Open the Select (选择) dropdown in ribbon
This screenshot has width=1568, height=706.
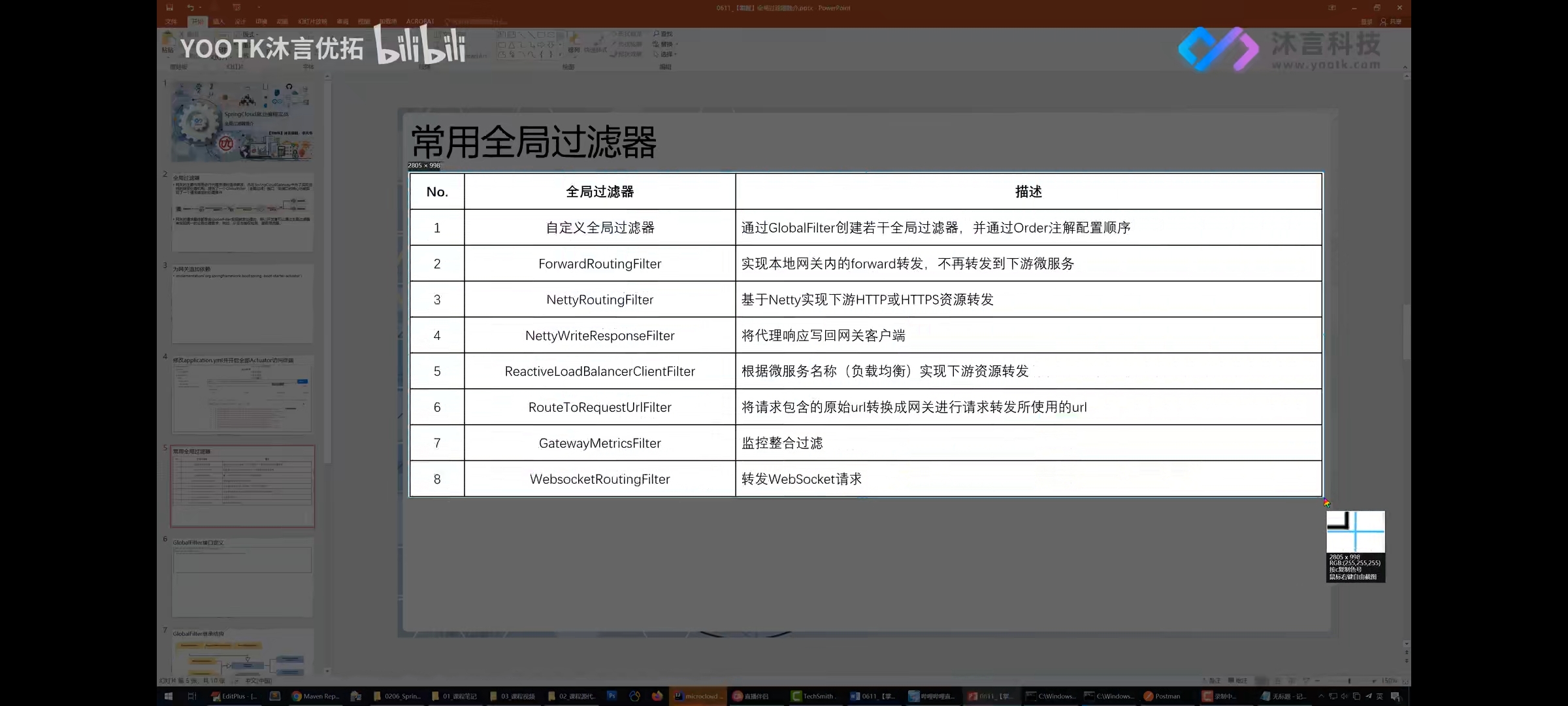tap(665, 54)
